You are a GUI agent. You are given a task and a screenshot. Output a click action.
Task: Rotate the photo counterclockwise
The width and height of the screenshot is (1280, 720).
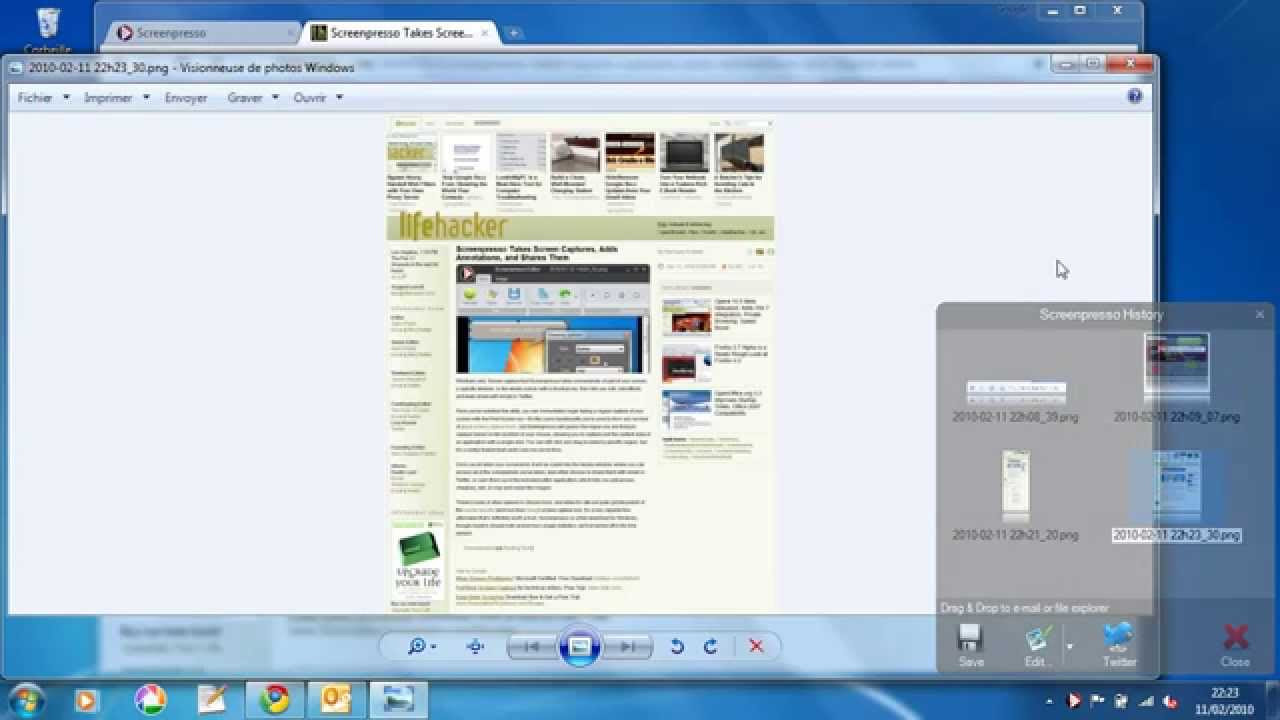point(677,646)
